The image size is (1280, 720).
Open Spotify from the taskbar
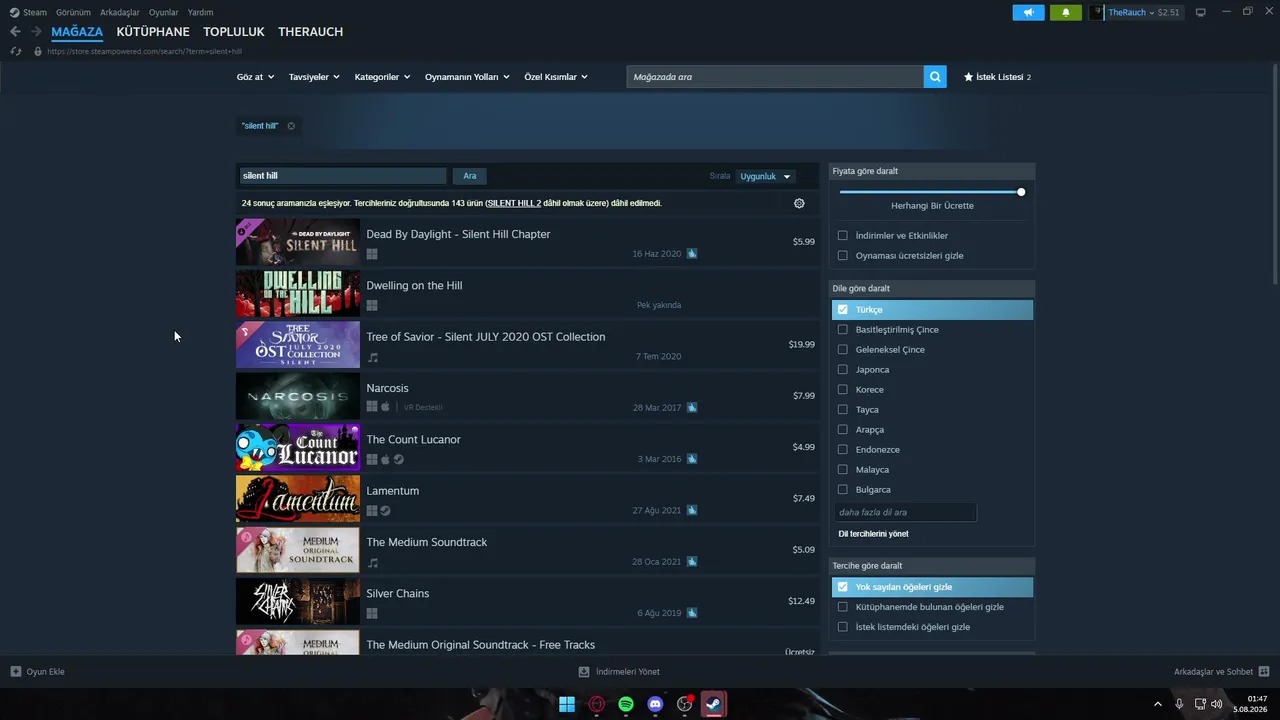pos(626,704)
